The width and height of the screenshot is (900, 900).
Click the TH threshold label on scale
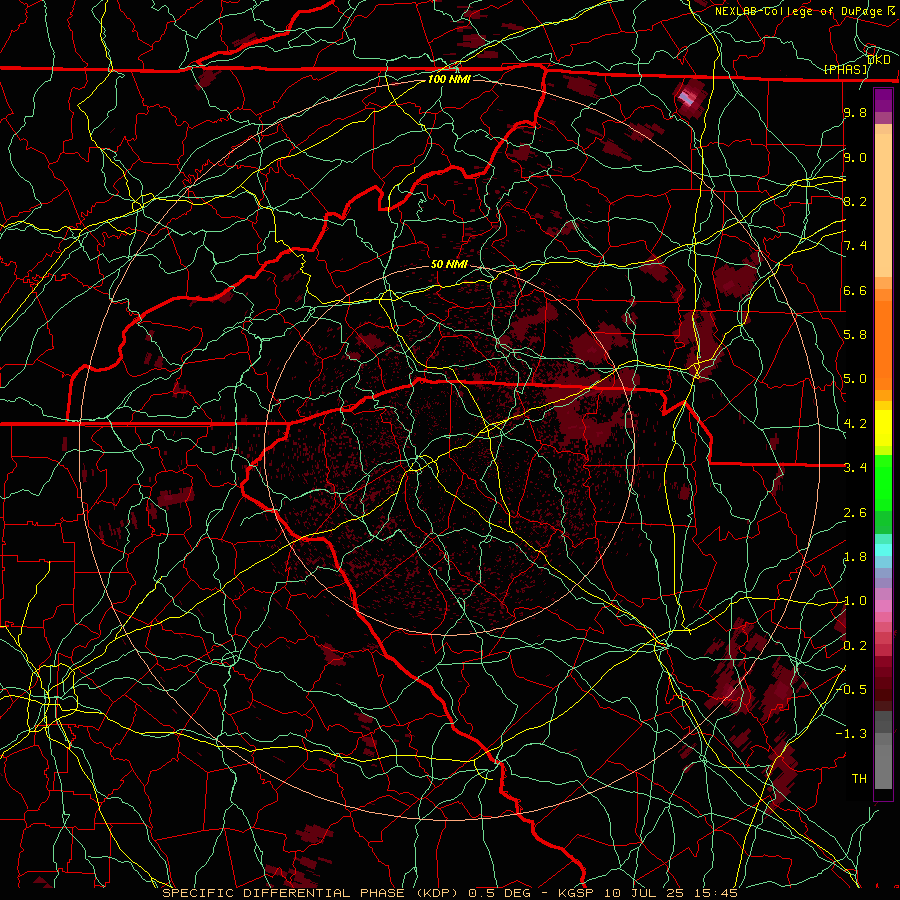859,779
